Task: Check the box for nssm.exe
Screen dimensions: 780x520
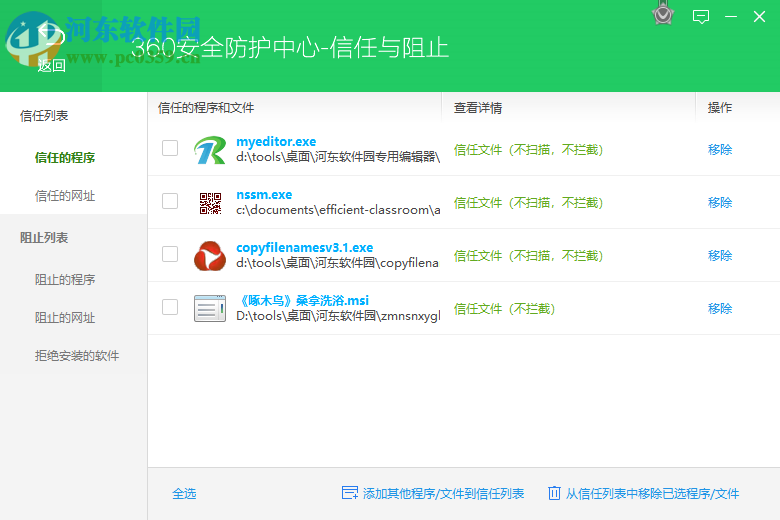Action: click(x=170, y=201)
